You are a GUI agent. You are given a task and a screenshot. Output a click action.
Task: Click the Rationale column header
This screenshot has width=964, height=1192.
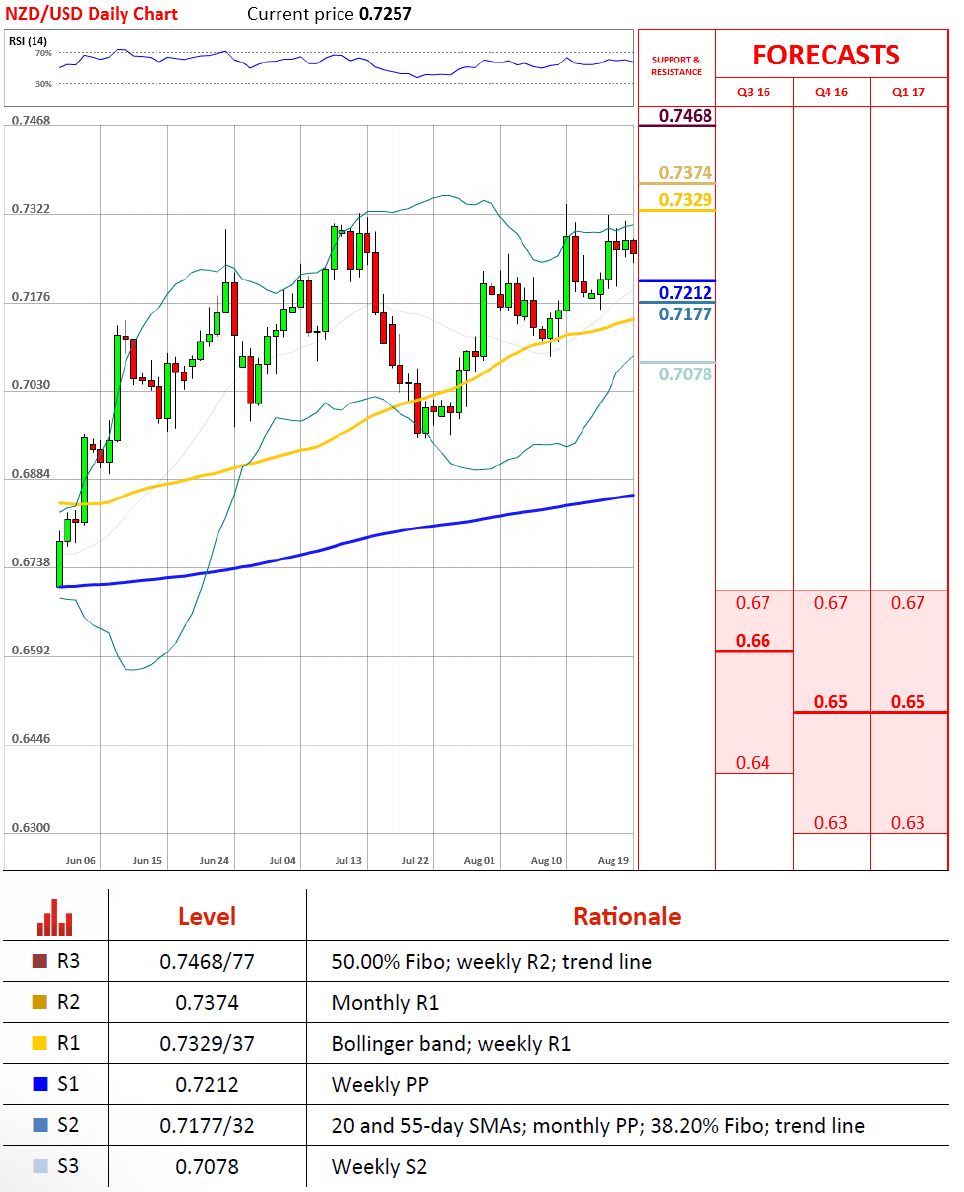(627, 916)
